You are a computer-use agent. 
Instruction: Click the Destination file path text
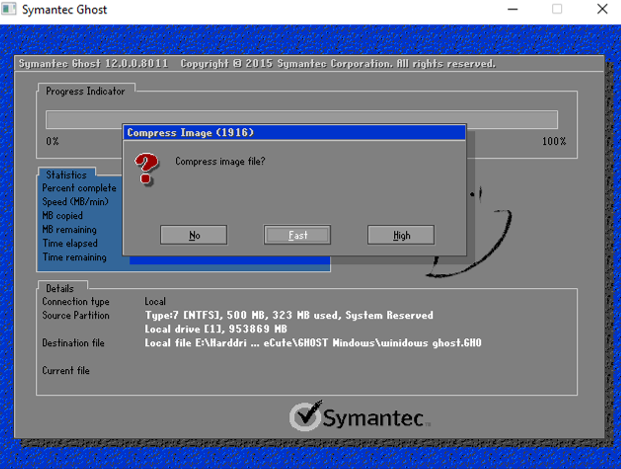pos(312,343)
